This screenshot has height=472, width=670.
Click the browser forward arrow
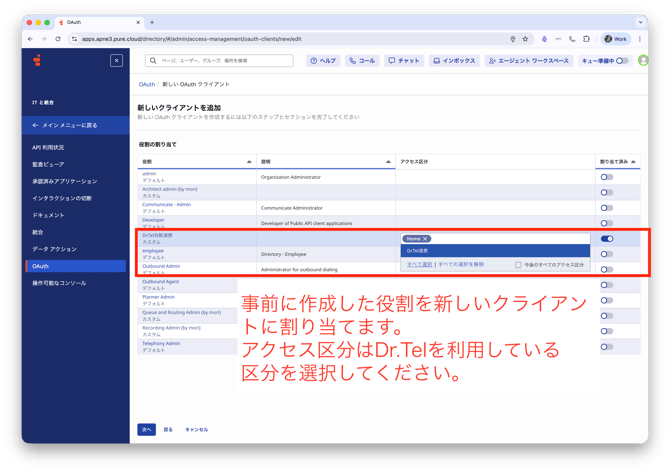[x=44, y=39]
